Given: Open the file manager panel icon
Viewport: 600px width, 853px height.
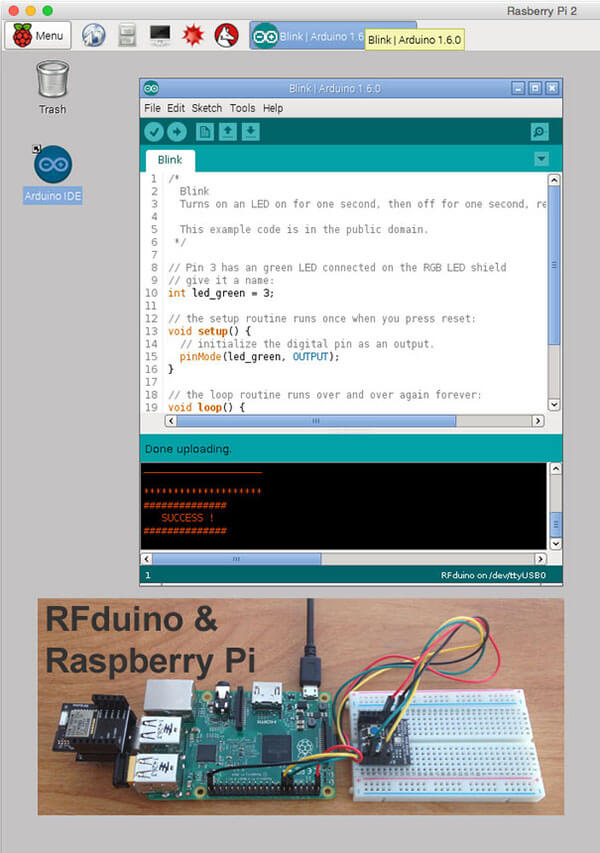Looking at the screenshot, I should [x=127, y=35].
